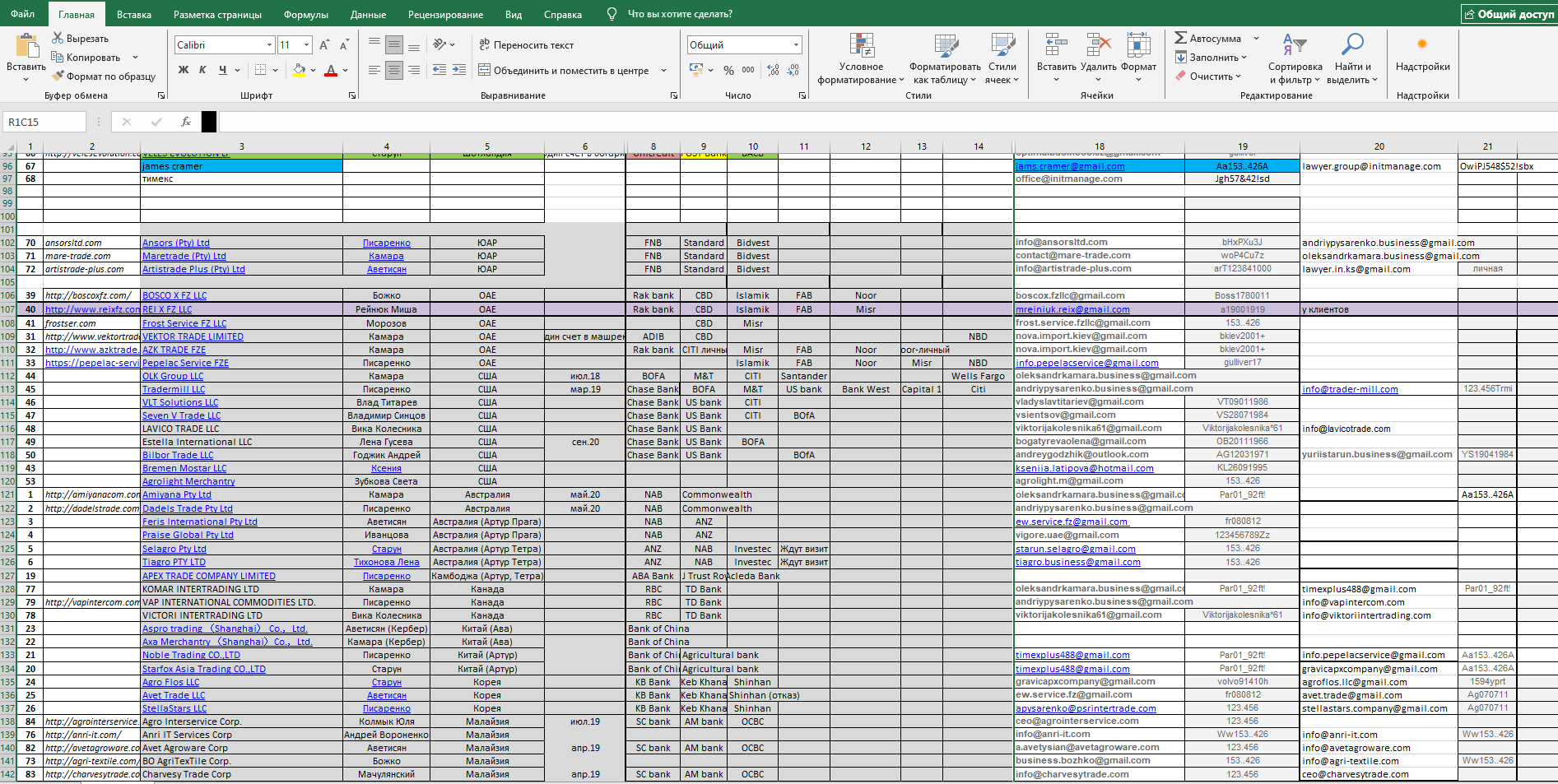Decrease font size icon
1558x784 pixels.
click(x=344, y=44)
